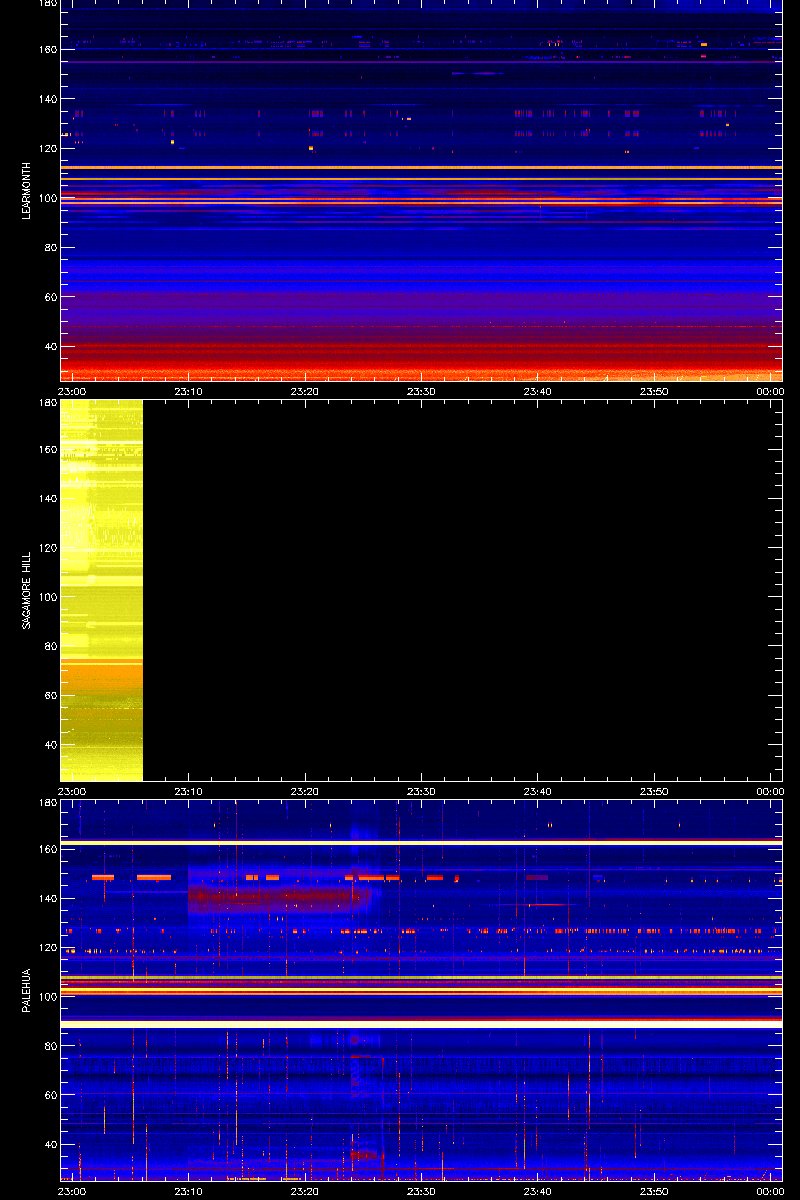Click the LEARMONTH station axis label
The height and width of the screenshot is (1200, 800).
point(26,190)
